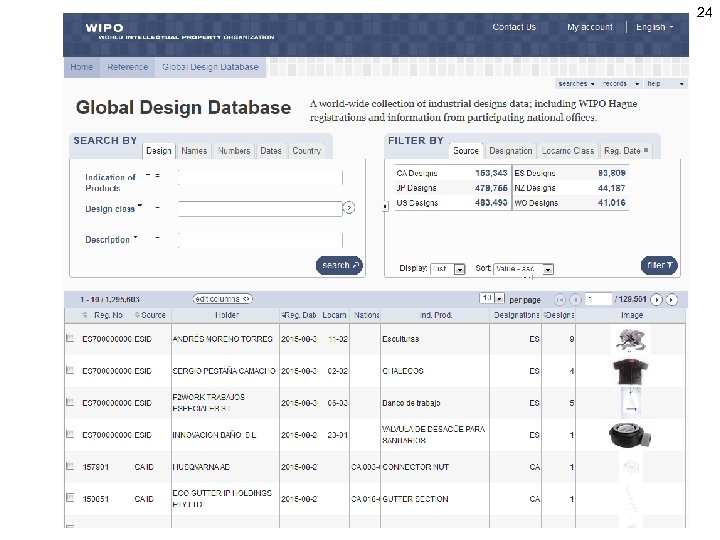The image size is (720, 540).
Task: Go to previous results page arrow
Action: 575,299
